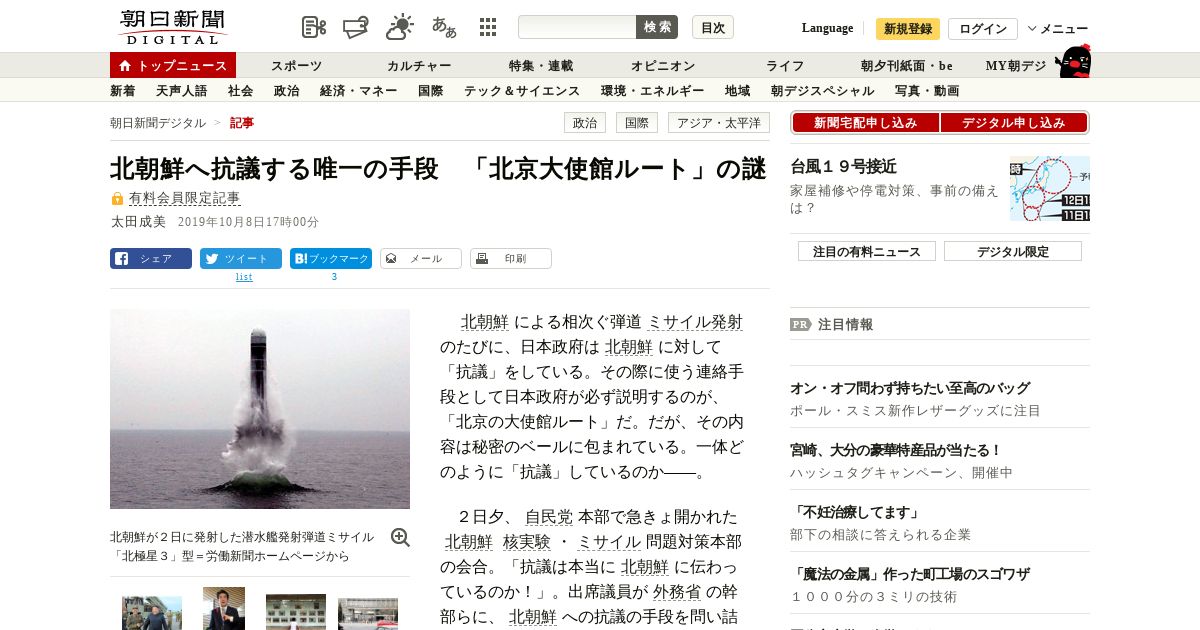The width and height of the screenshot is (1200, 630).
Task: Tweet the article via ツイート button
Action: (x=241, y=258)
